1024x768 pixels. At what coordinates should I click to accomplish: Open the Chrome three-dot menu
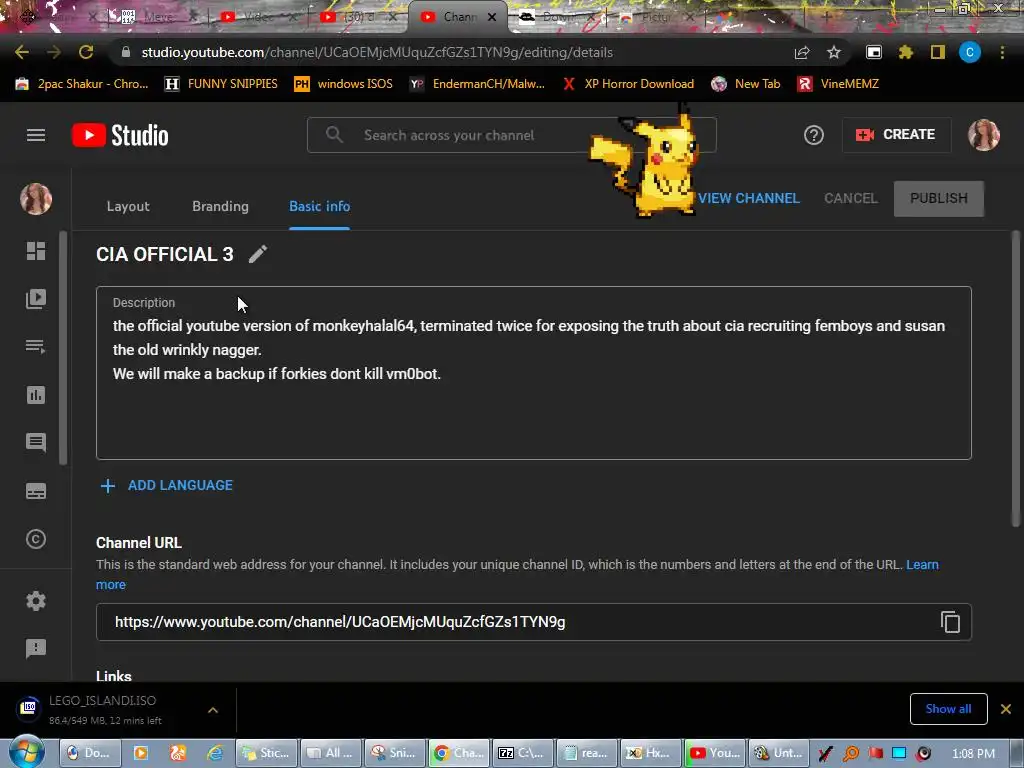pyautogui.click(x=1002, y=52)
